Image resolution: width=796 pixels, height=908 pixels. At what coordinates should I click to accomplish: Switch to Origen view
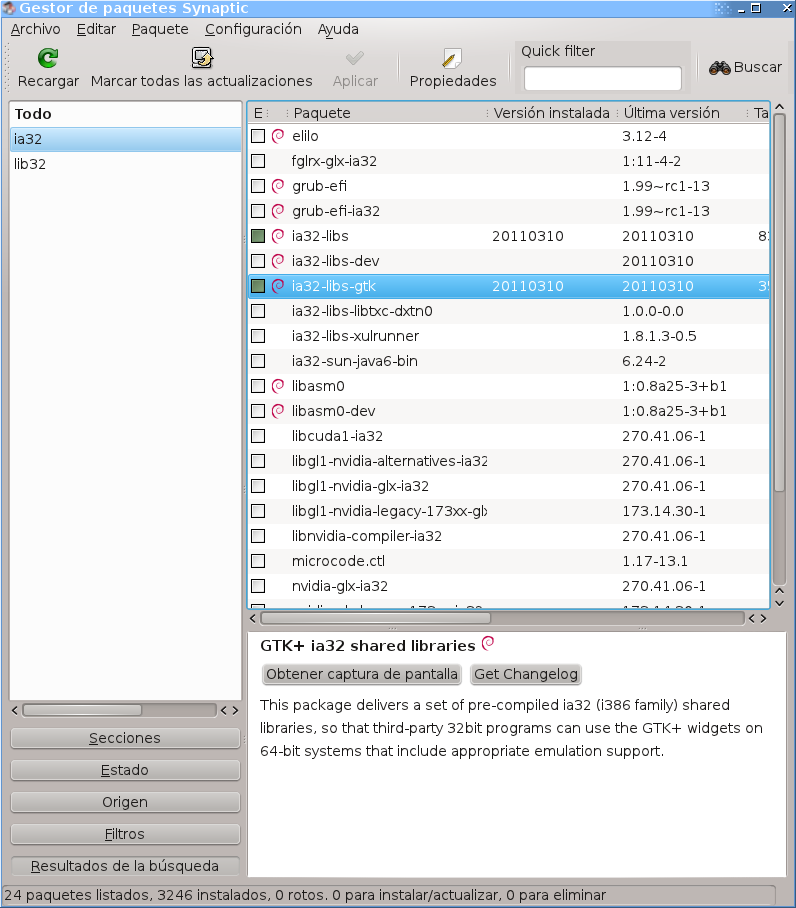tap(125, 802)
